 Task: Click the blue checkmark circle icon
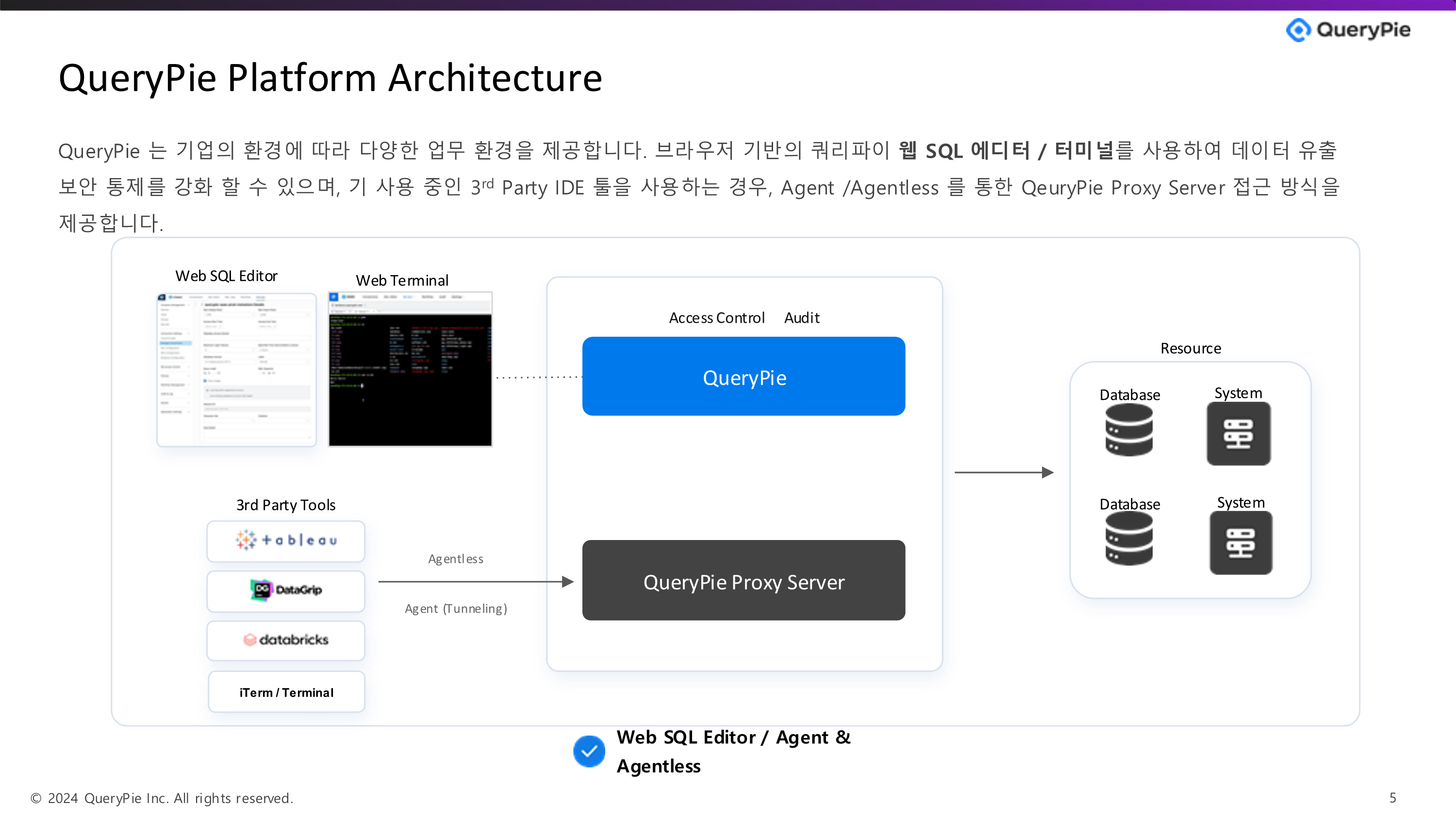(589, 751)
